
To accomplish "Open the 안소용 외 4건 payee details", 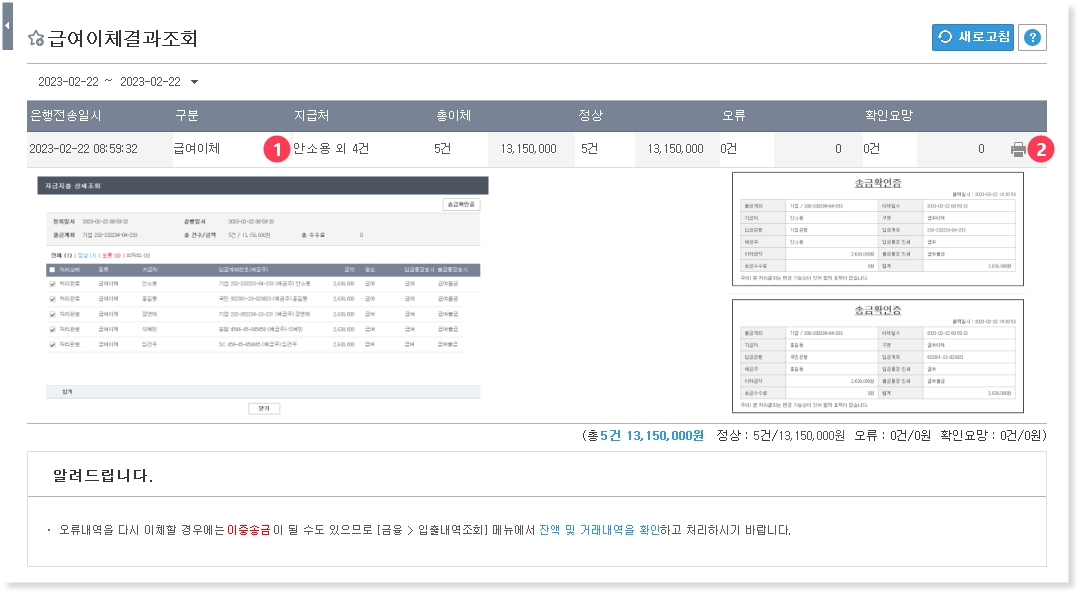I will point(331,149).
